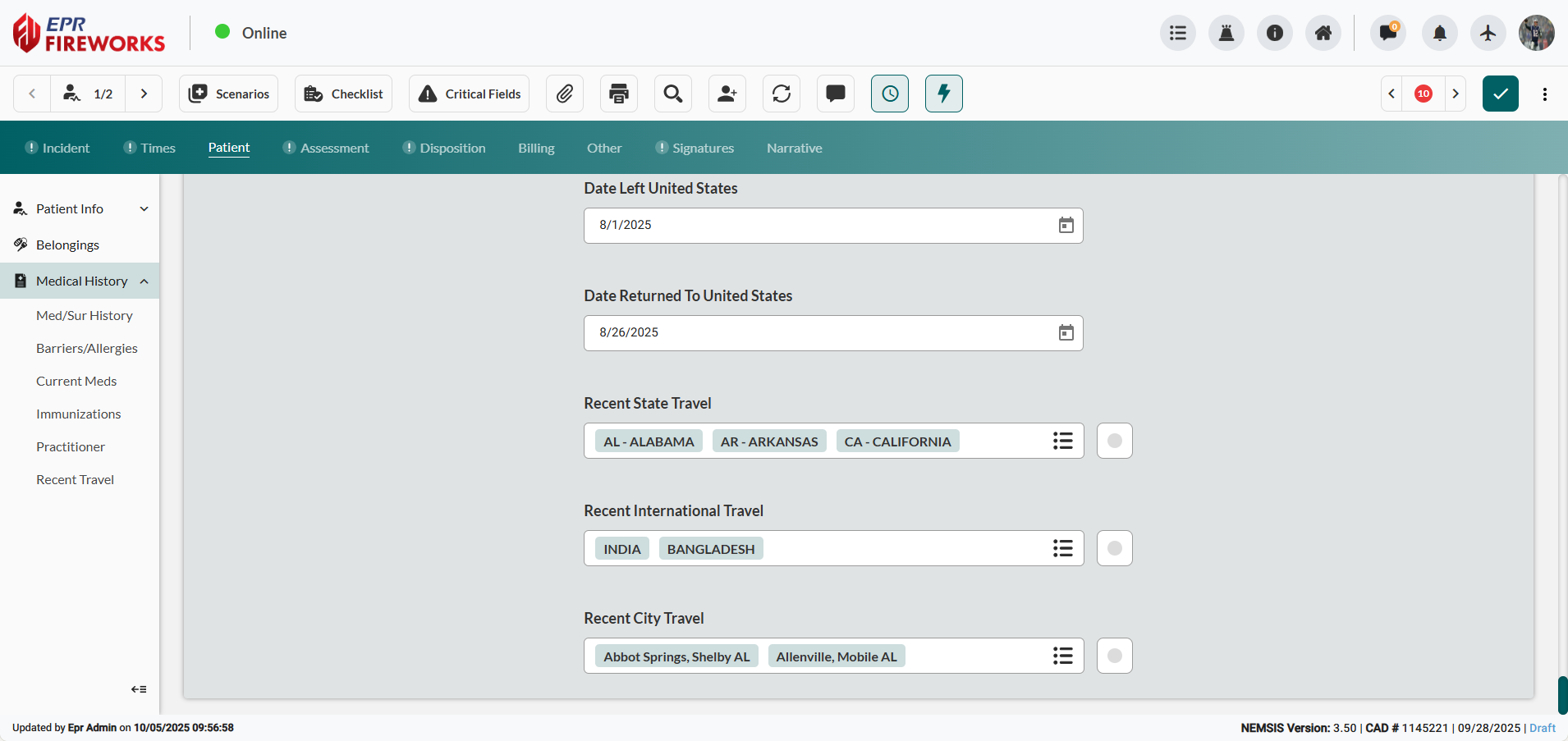Open the Recent State Travel list selector

click(x=1063, y=441)
